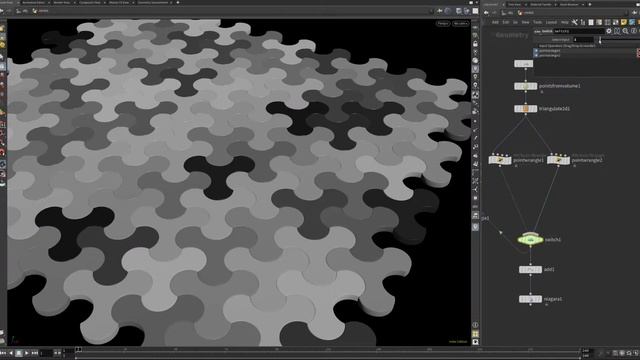Play forward in the playbar
This screenshot has height=360, width=640.
click(27, 353)
